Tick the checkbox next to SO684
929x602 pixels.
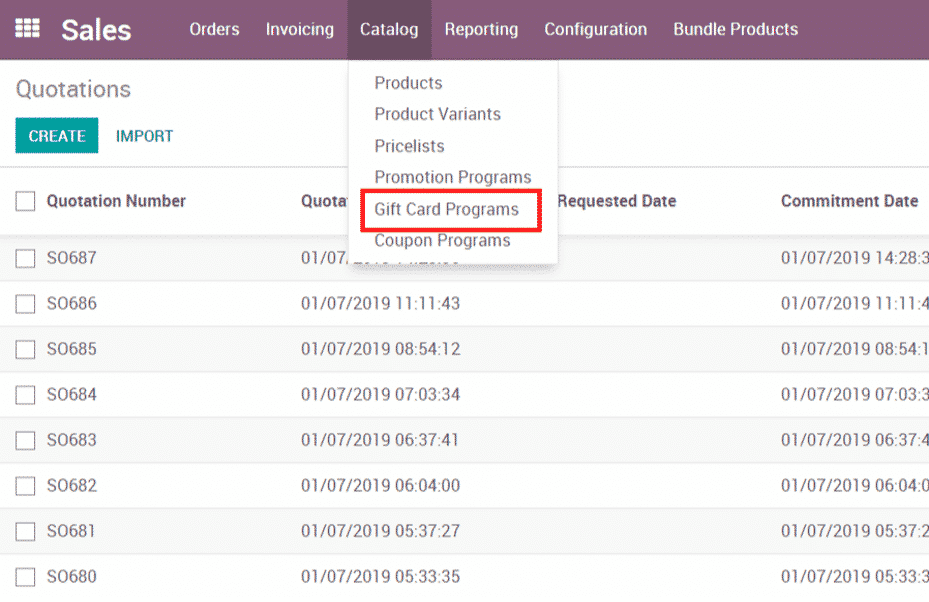pos(25,395)
